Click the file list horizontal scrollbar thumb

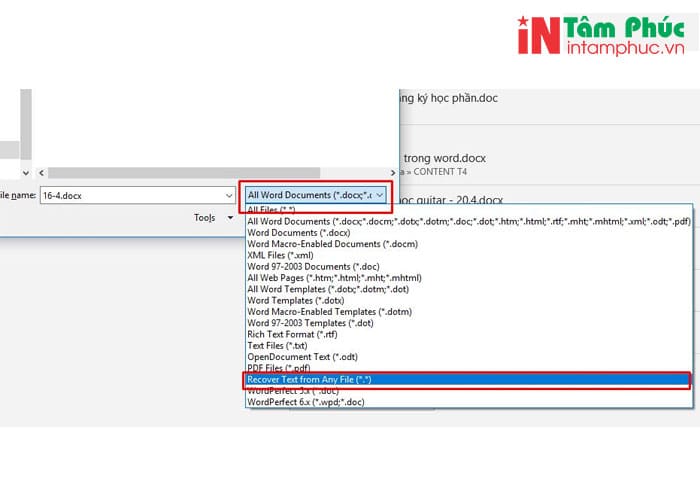coord(185,173)
